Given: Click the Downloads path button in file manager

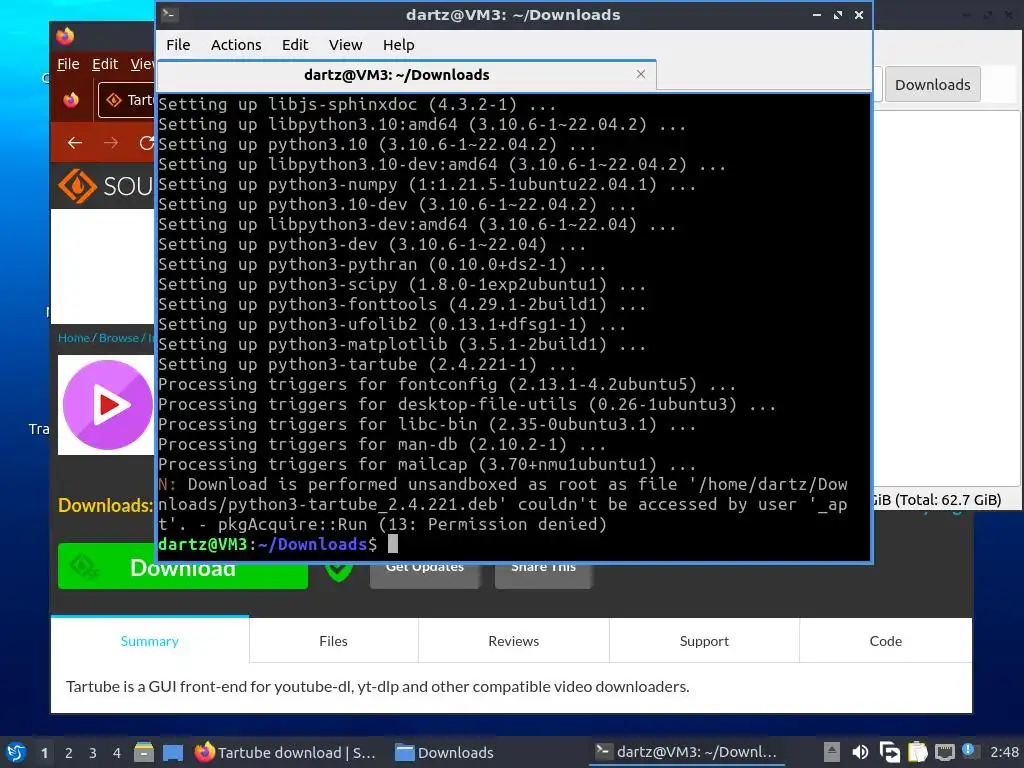Looking at the screenshot, I should coord(933,84).
